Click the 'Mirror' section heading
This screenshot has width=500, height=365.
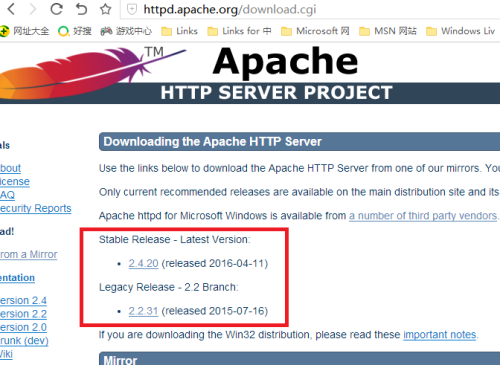[x=120, y=360]
